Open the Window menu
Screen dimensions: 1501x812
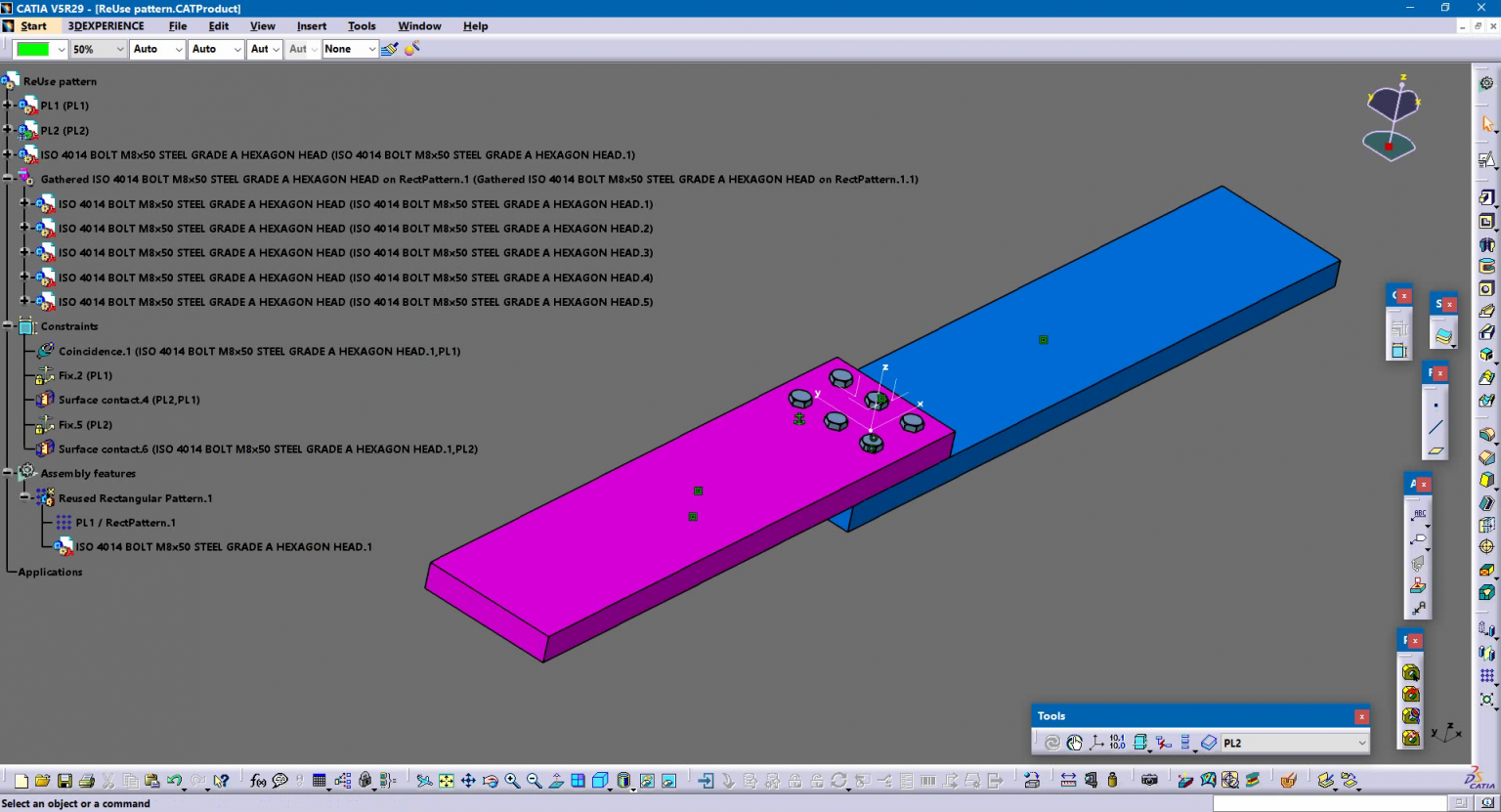coord(419,26)
